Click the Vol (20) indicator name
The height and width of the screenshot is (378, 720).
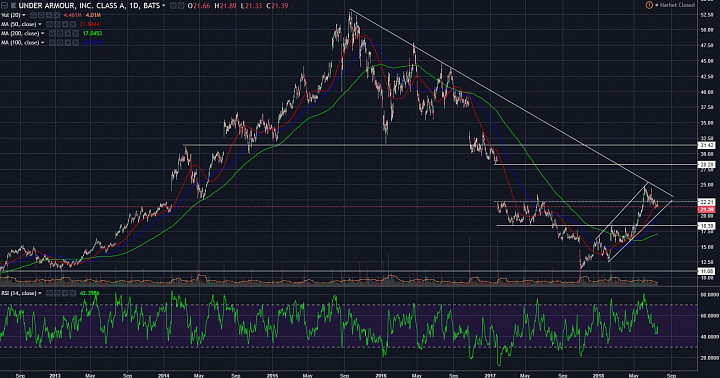(11, 15)
